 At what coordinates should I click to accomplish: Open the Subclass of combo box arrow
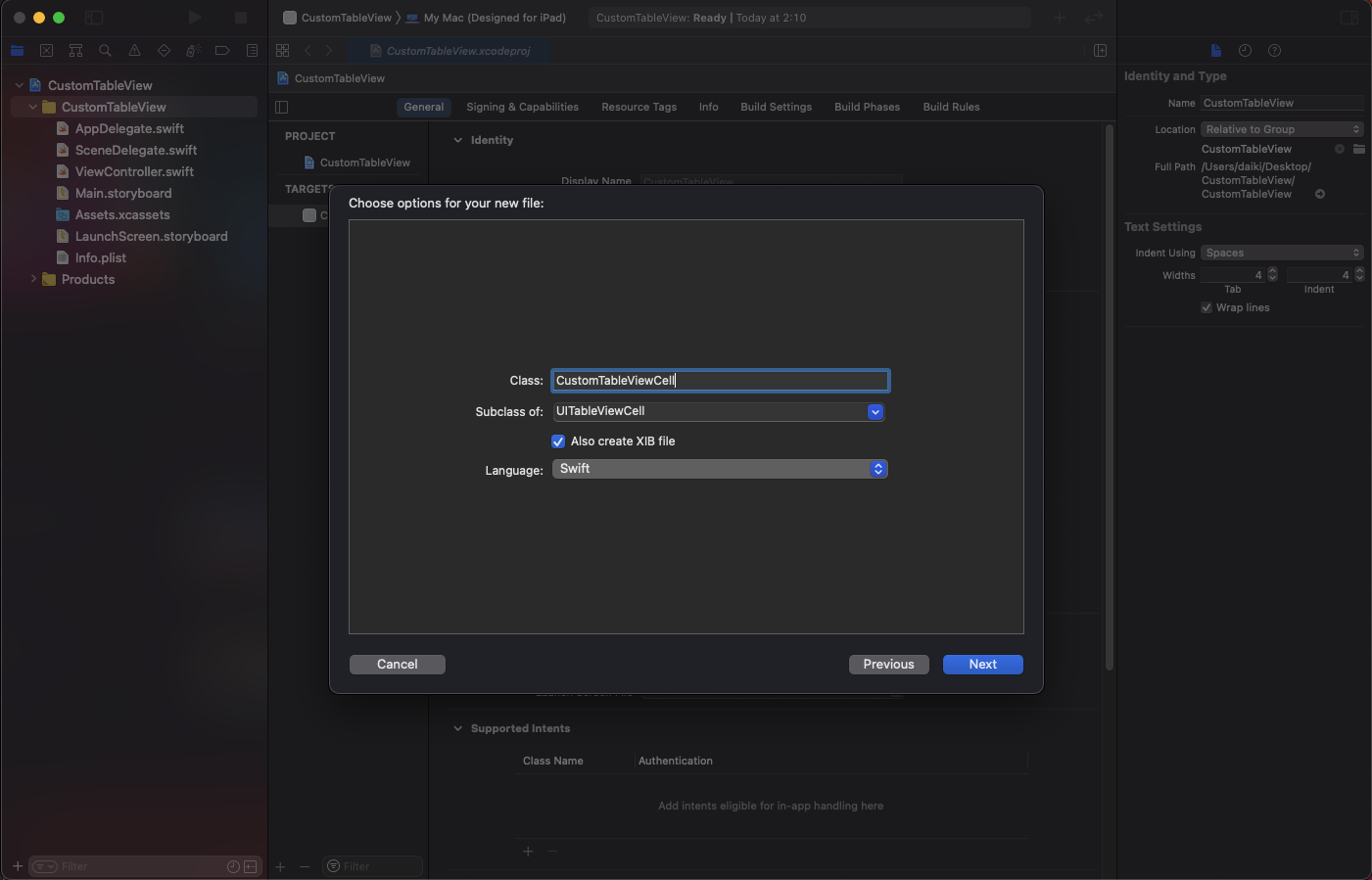875,412
